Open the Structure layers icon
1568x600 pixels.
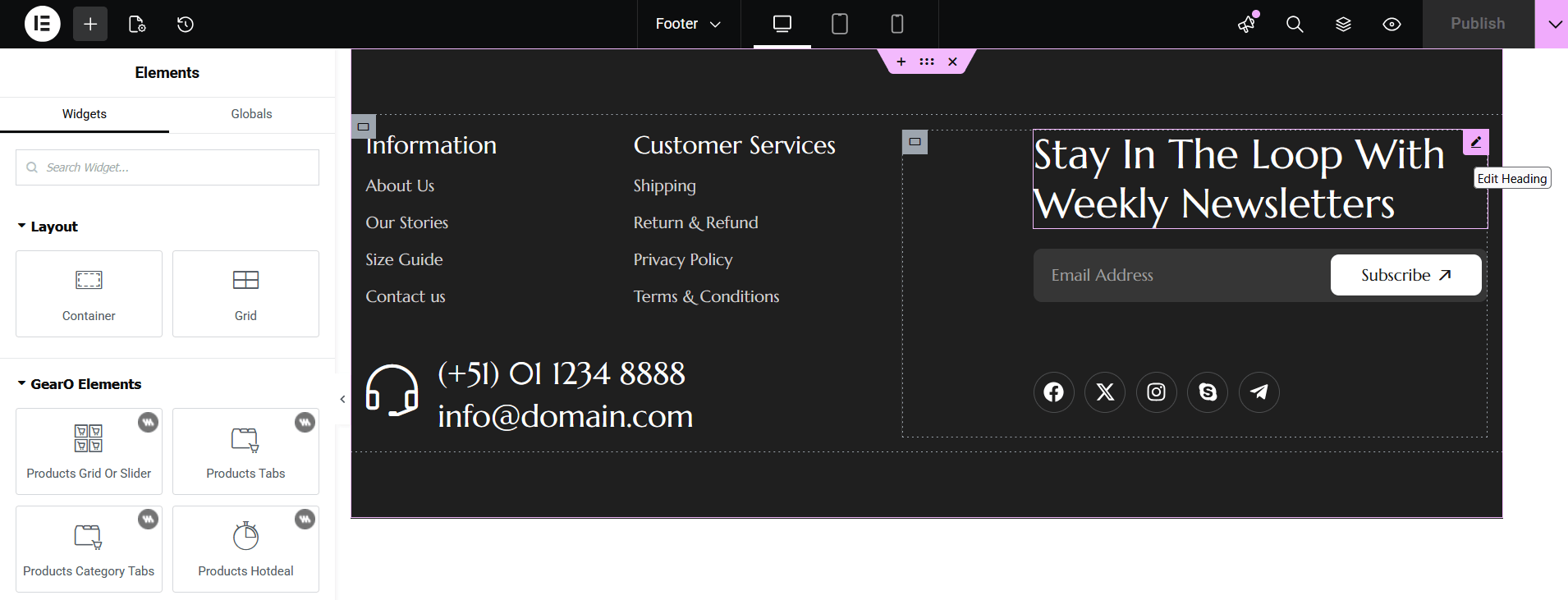pos(1343,24)
